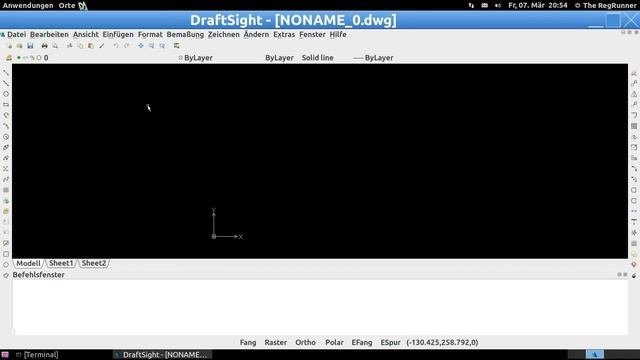This screenshot has width=640, height=360.
Task: Open the Solid line dropdown
Action: (x=318, y=58)
